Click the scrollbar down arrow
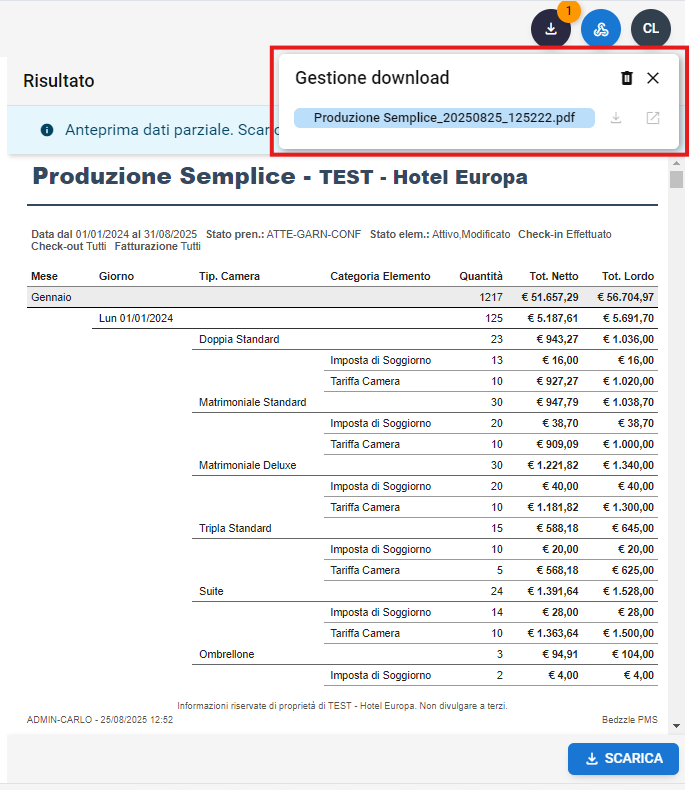The height and width of the screenshot is (790, 690). point(677,725)
